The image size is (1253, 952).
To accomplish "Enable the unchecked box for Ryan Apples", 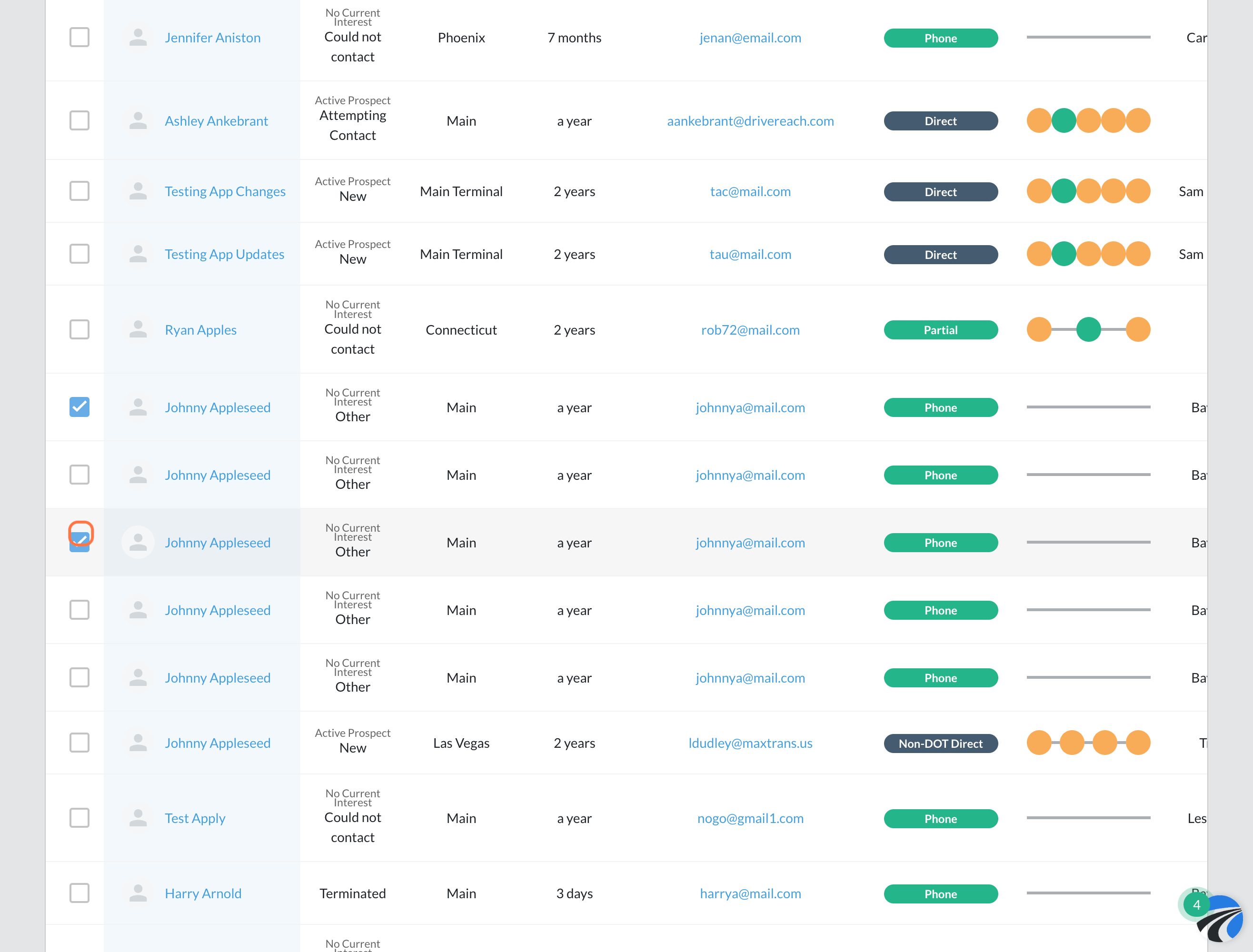I will pyautogui.click(x=79, y=329).
